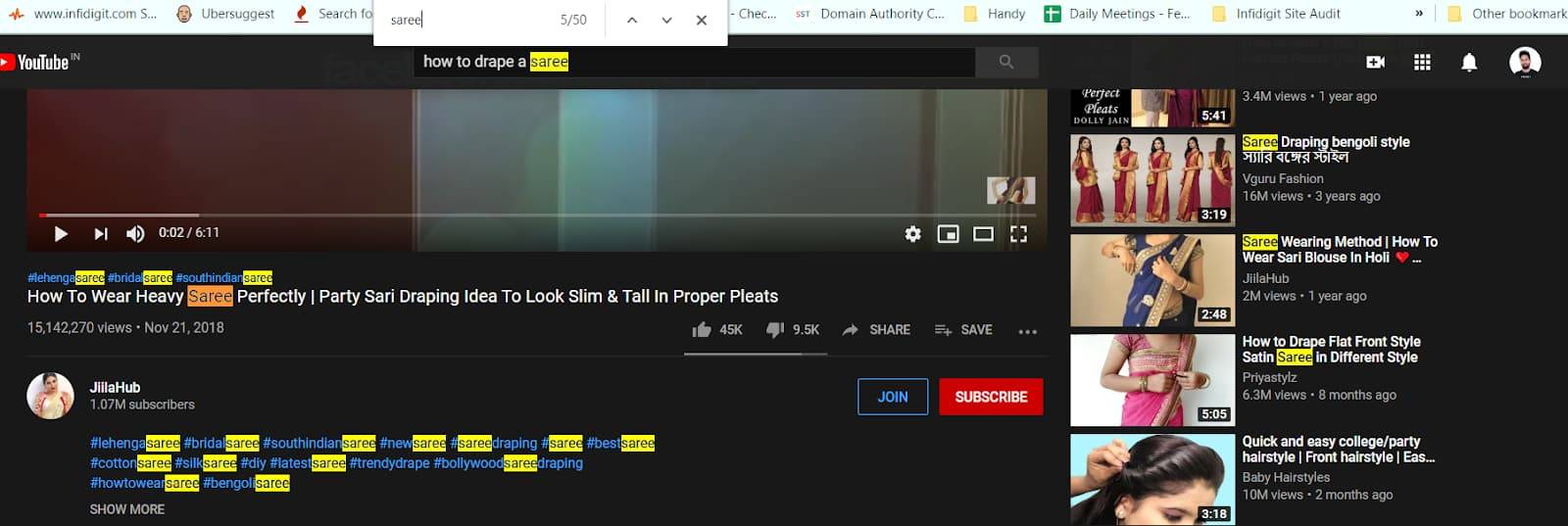Open JilaHub channel name link
The image size is (1568, 526).
tap(115, 388)
